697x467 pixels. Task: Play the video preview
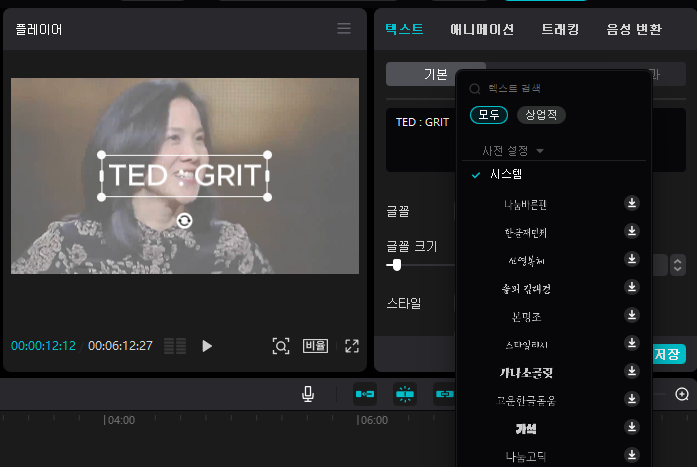[207, 346]
